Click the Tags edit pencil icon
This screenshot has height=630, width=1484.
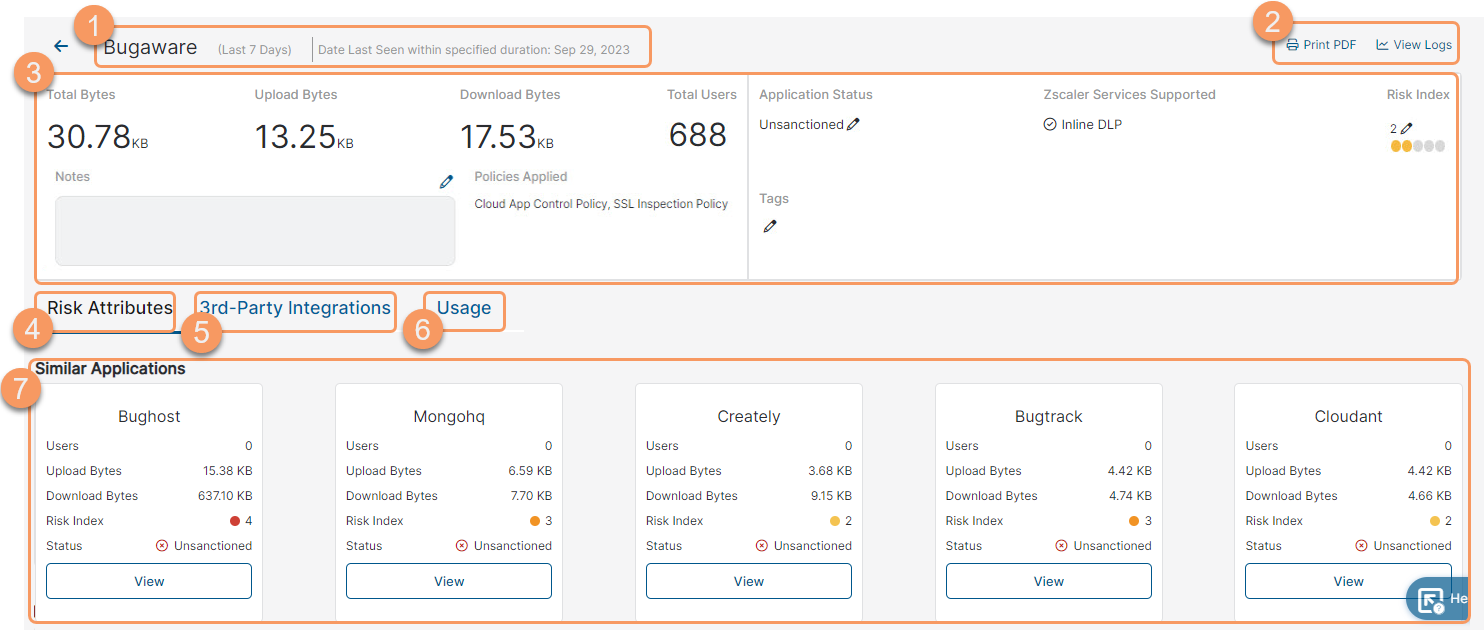pos(769,227)
